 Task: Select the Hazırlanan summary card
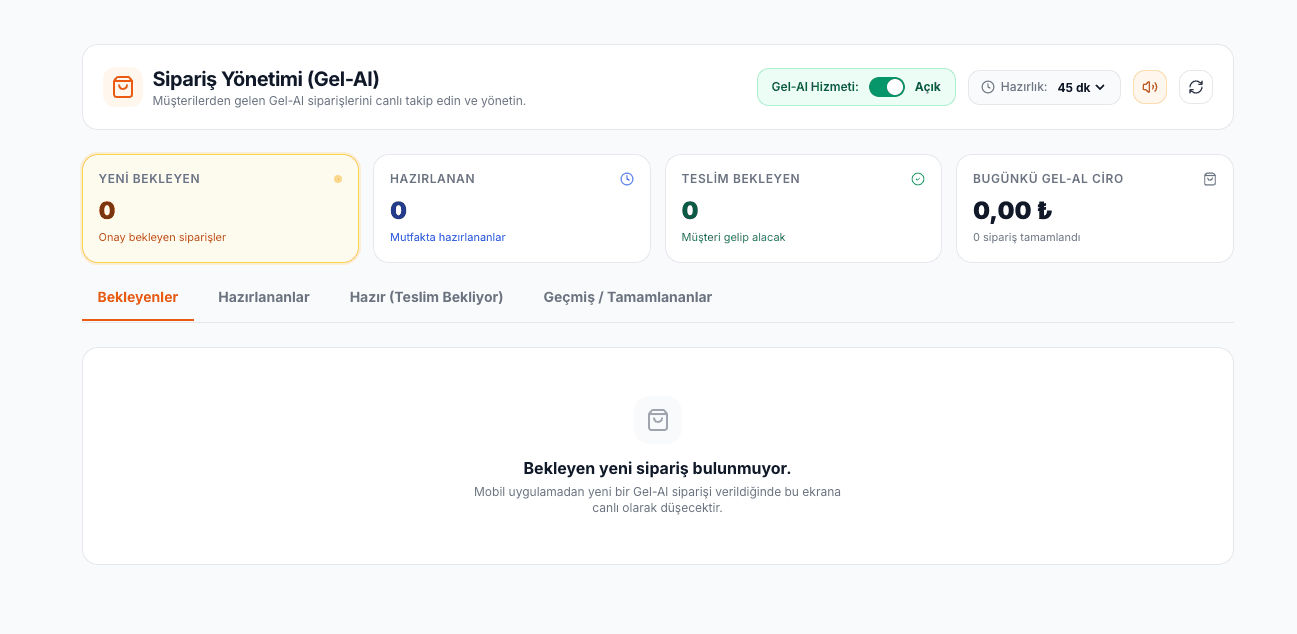[512, 208]
